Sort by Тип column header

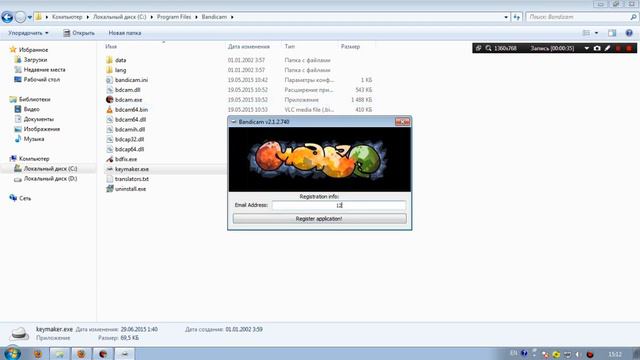(289, 47)
